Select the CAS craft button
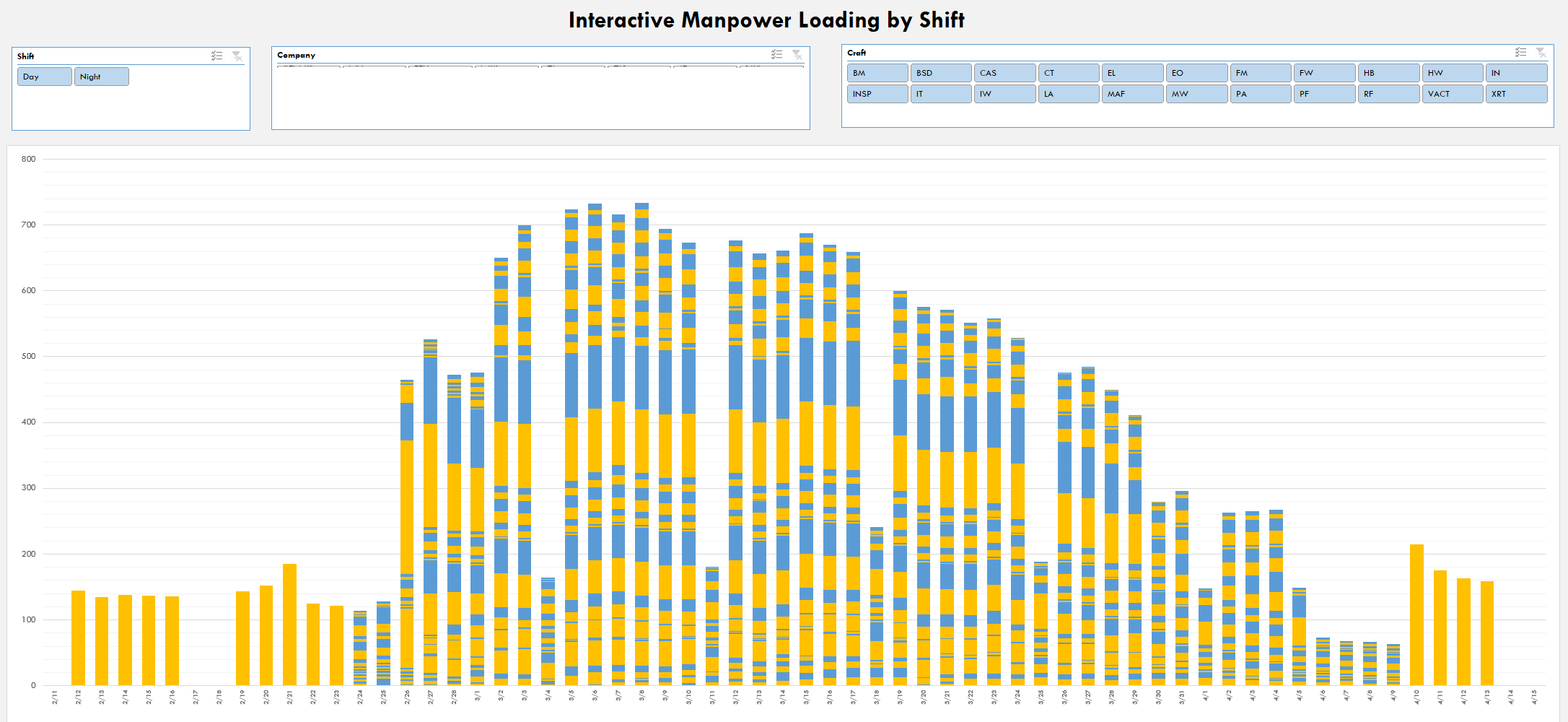This screenshot has width=1568, height=722. (x=1005, y=73)
